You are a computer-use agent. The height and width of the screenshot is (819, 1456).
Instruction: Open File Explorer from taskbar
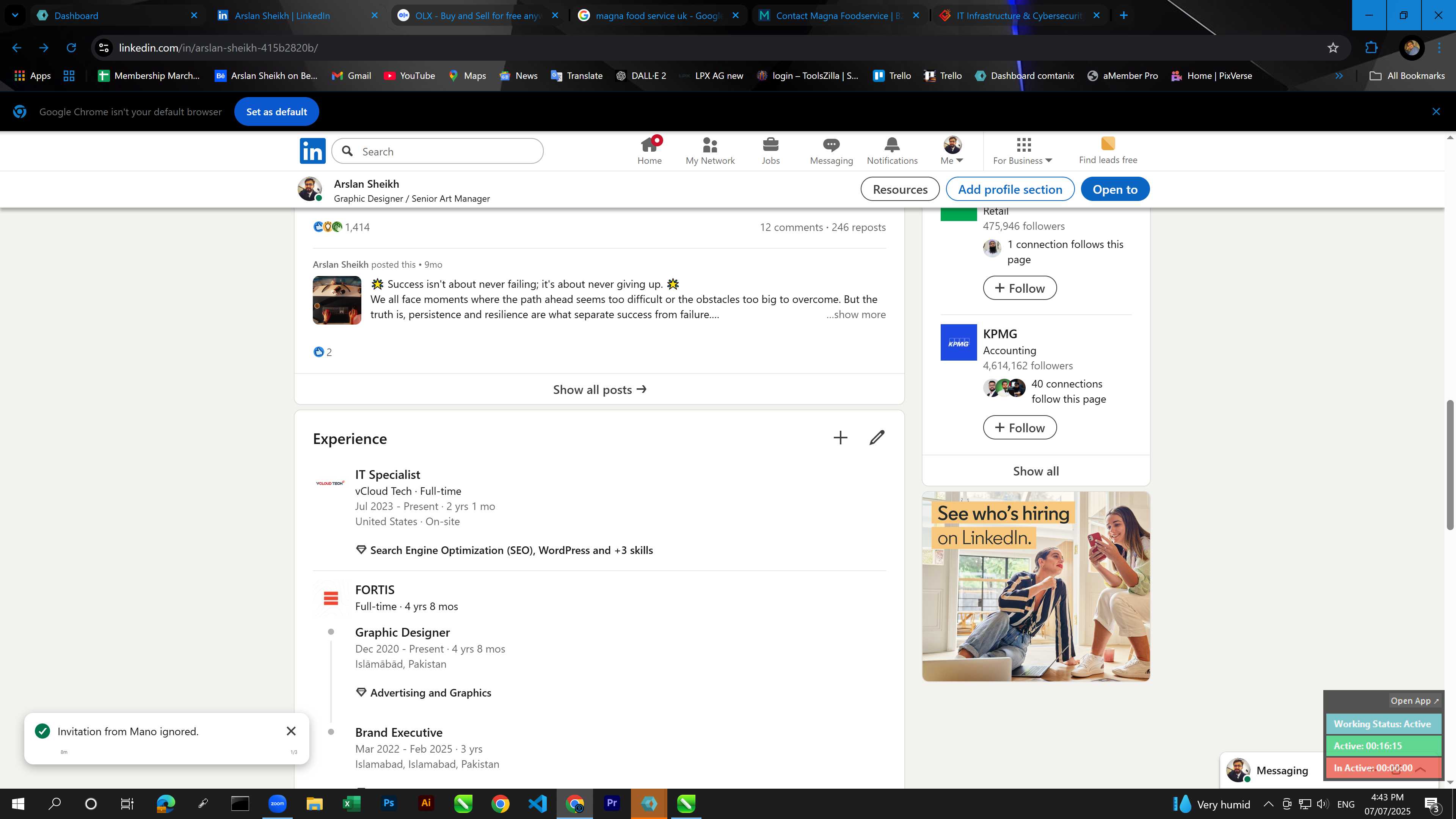(x=314, y=803)
